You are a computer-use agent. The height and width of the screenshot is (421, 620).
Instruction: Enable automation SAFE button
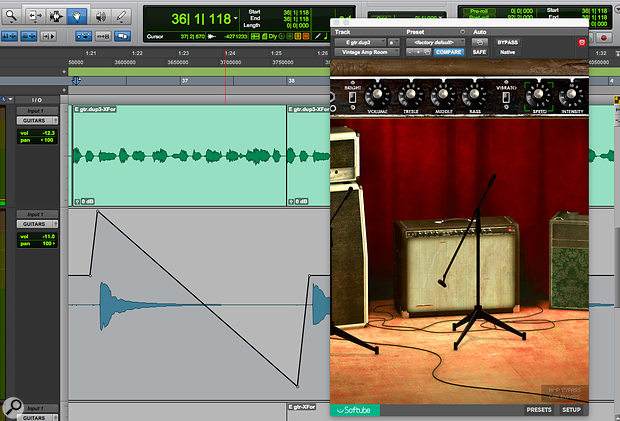[480, 52]
